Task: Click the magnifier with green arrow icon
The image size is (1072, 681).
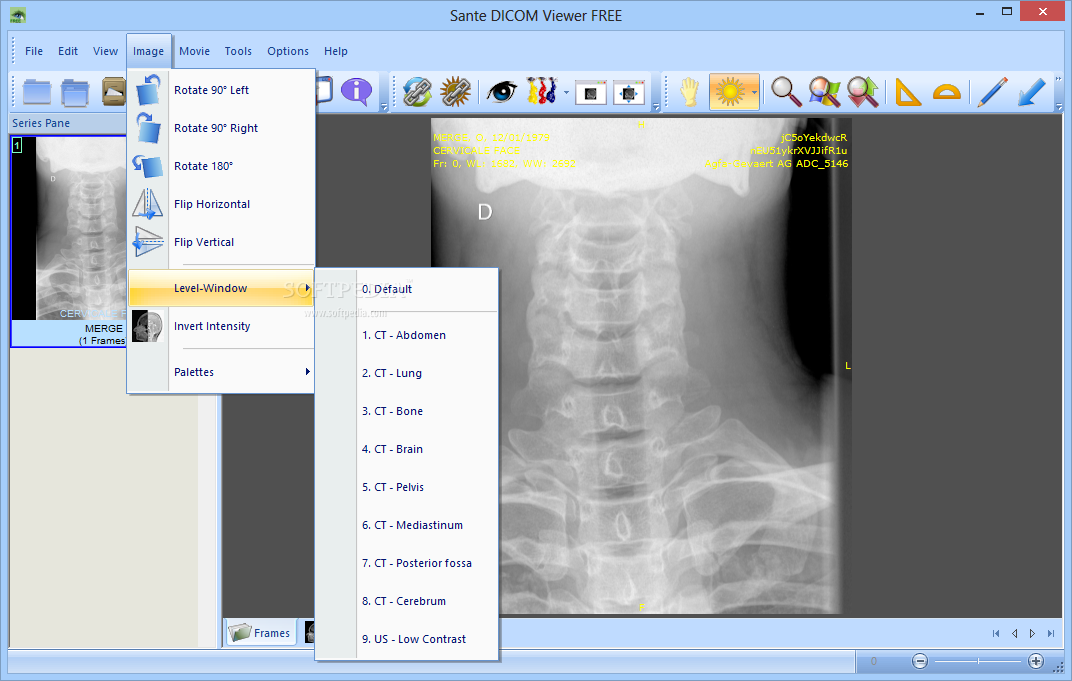Action: click(863, 92)
